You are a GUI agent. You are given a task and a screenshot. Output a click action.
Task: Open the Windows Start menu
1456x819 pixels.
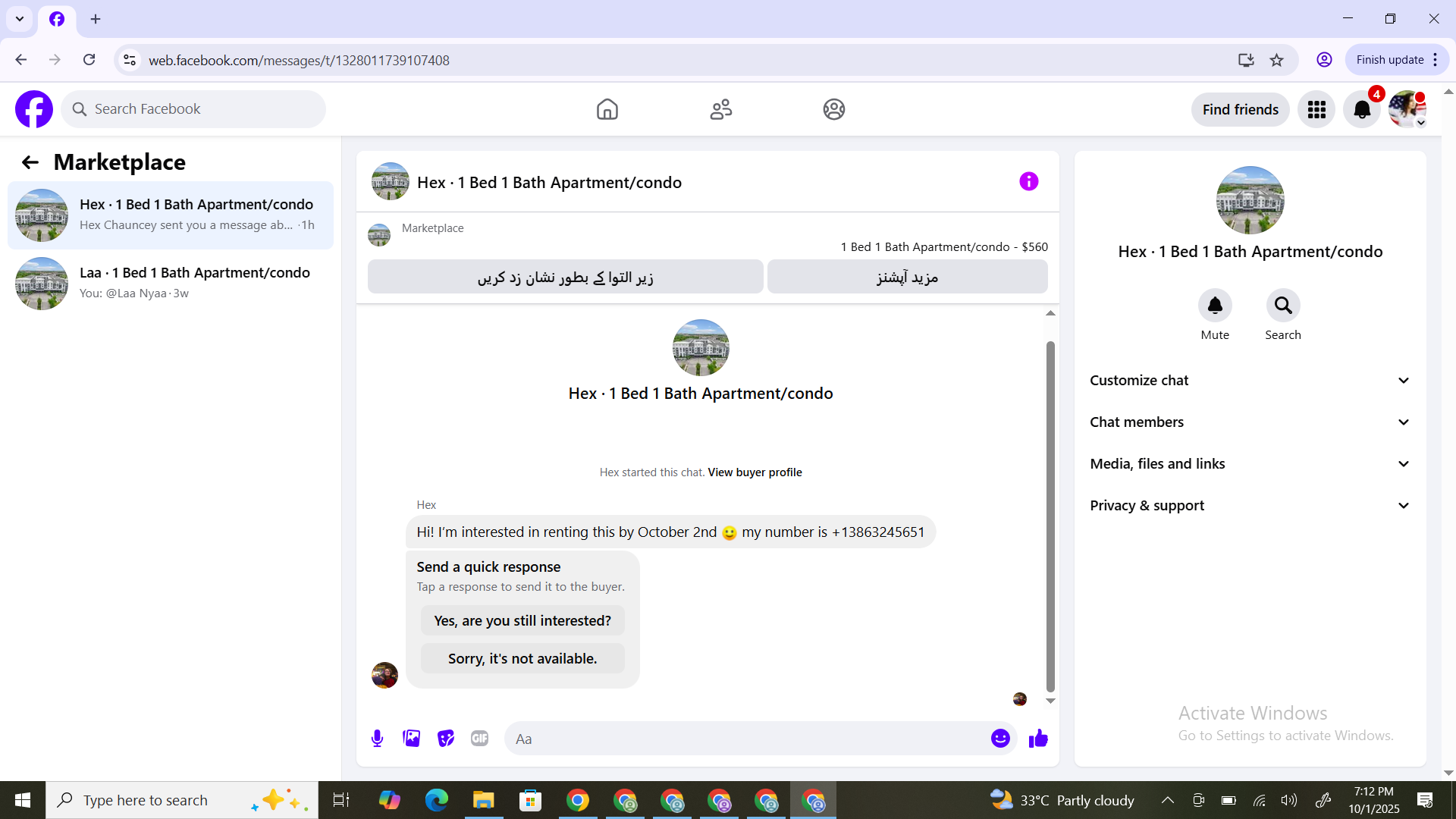tap(23, 800)
